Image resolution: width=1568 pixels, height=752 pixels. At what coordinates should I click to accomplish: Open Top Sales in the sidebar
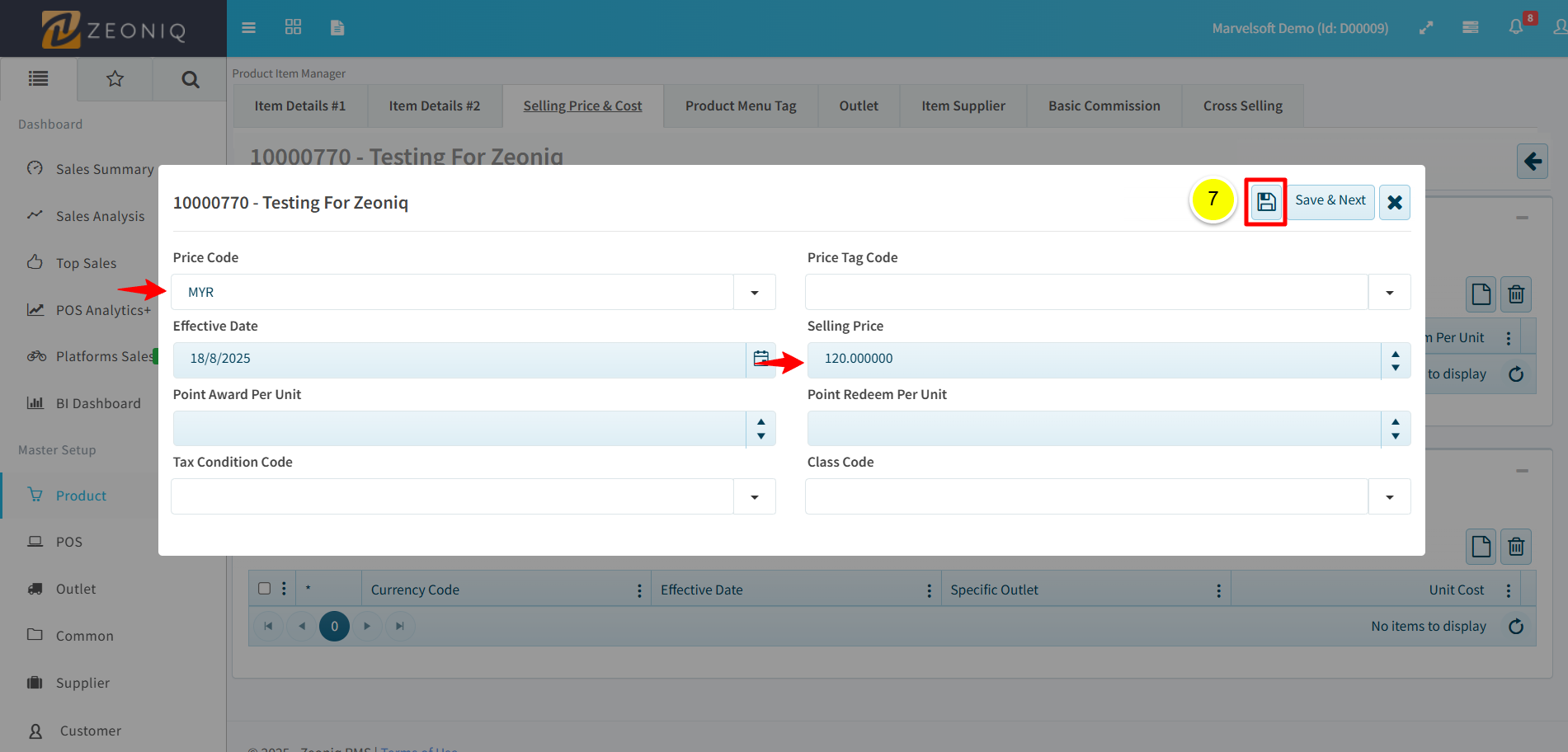coord(86,264)
